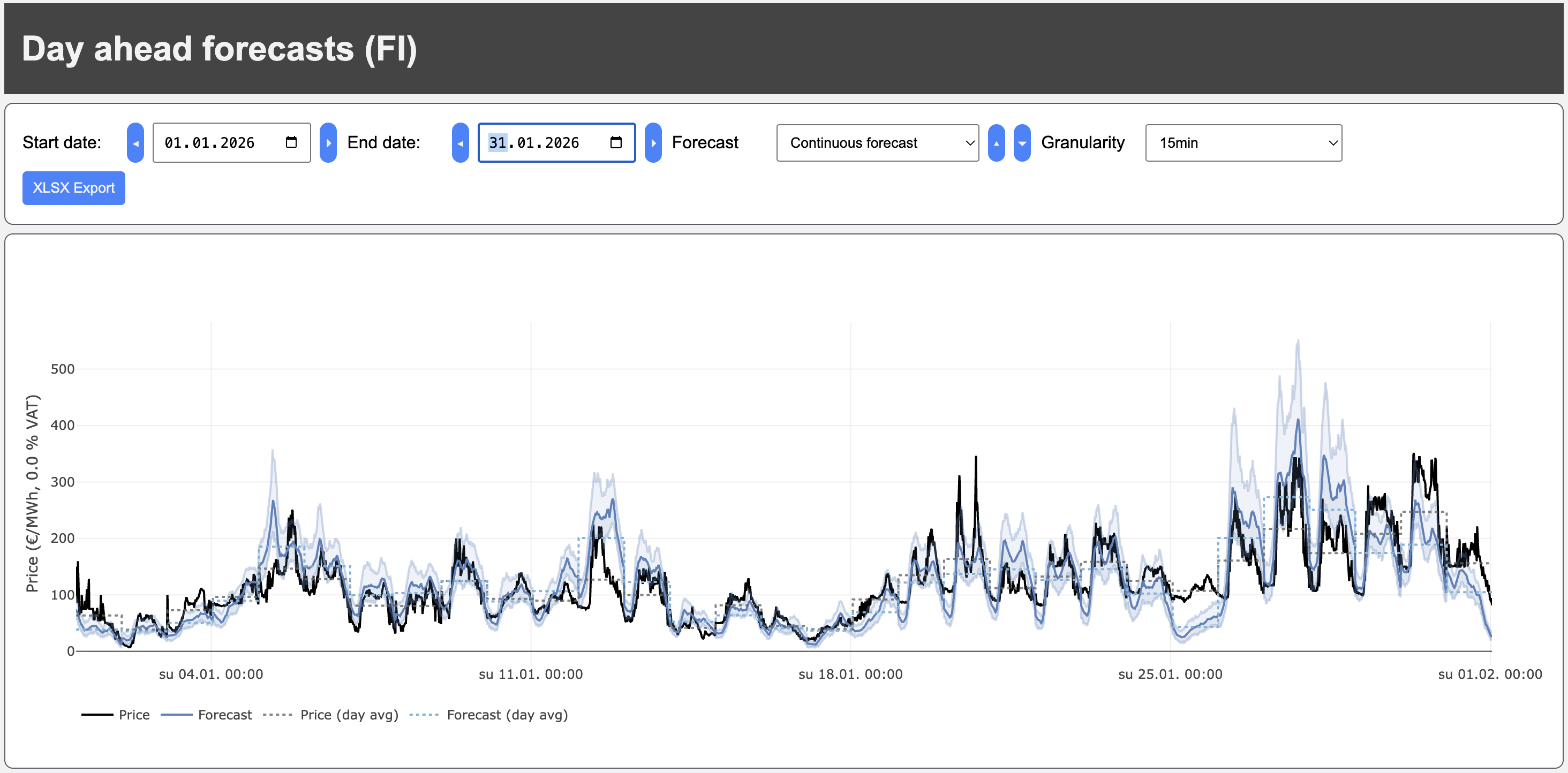The height and width of the screenshot is (773, 1568).
Task: Click start date next-day arrow button
Action: pos(328,143)
